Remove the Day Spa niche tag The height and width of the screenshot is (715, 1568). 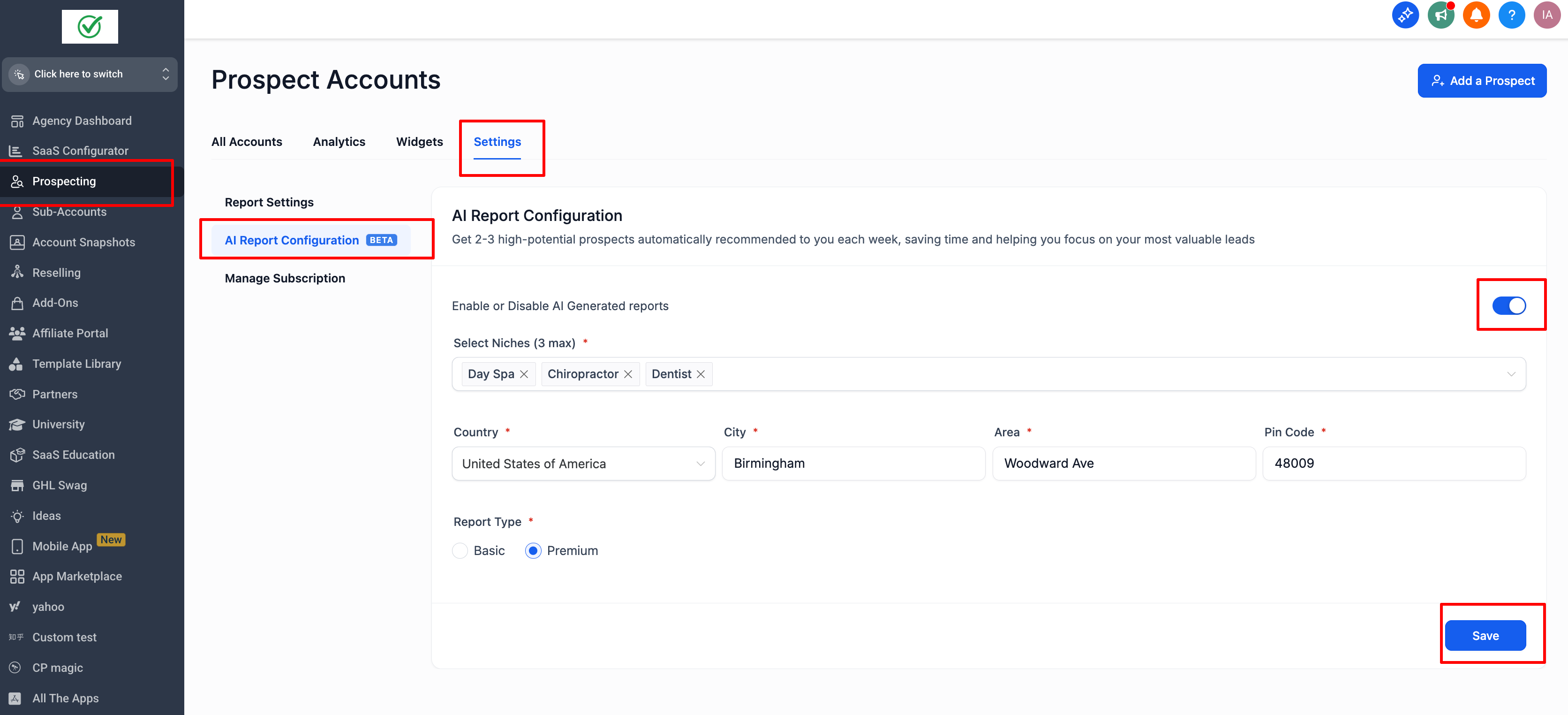524,374
